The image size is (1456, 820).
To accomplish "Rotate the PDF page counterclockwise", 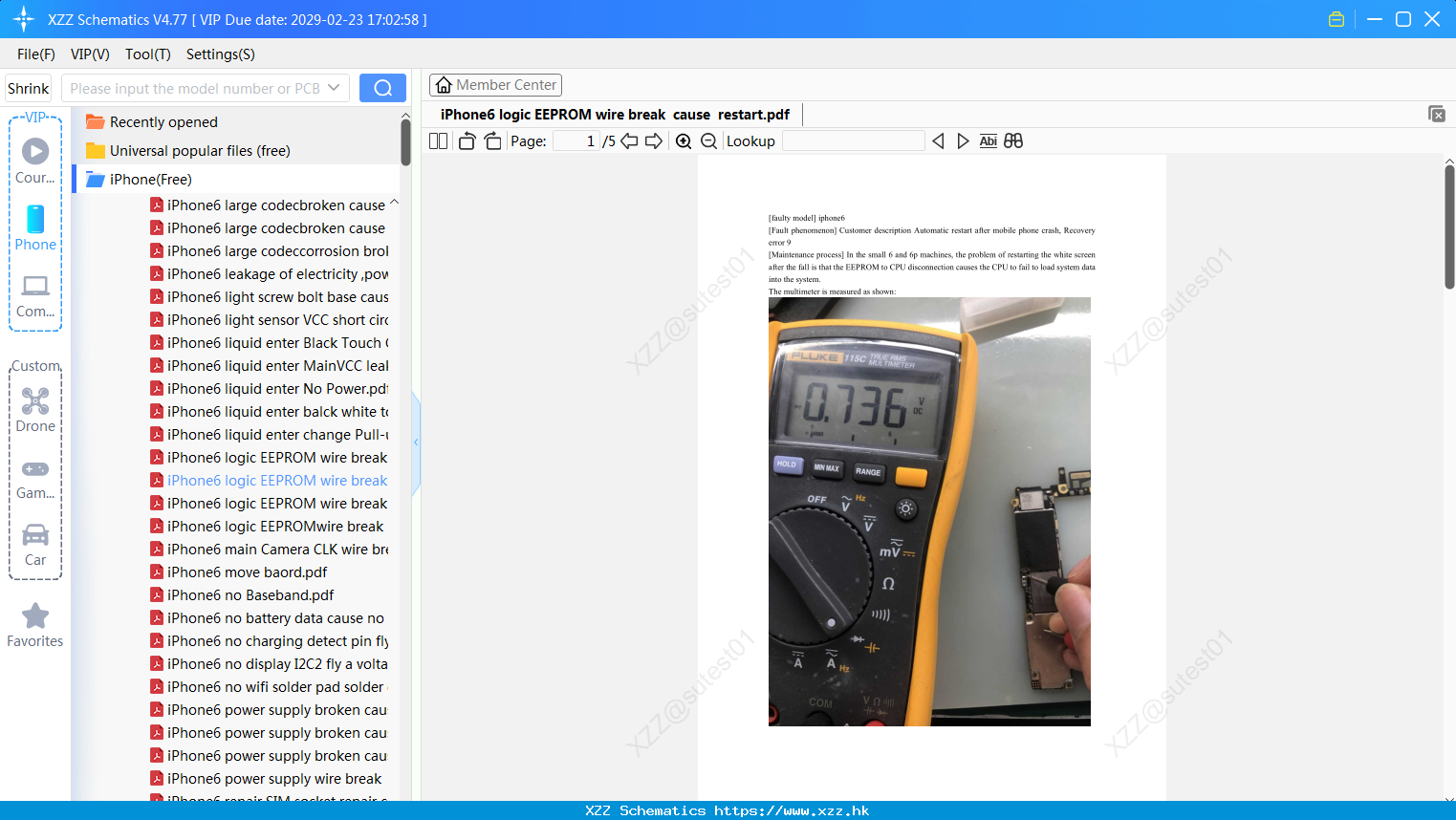I will [467, 141].
